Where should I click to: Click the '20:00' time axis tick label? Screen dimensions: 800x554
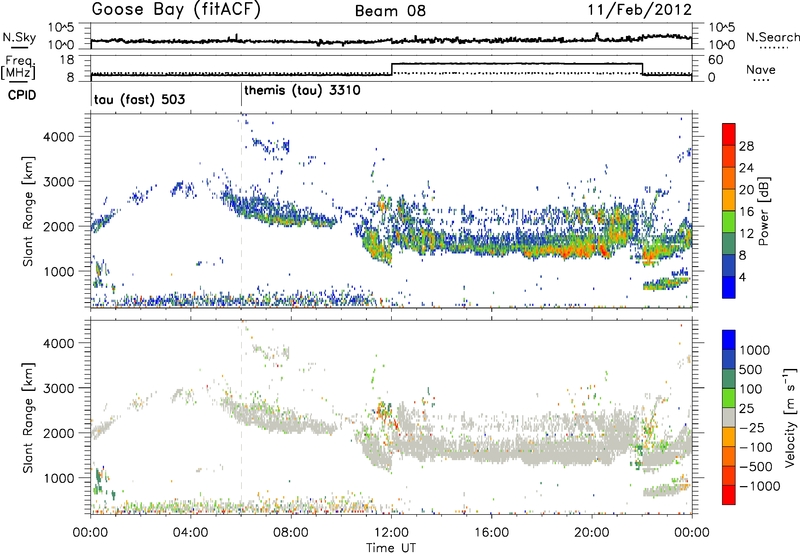[592, 533]
